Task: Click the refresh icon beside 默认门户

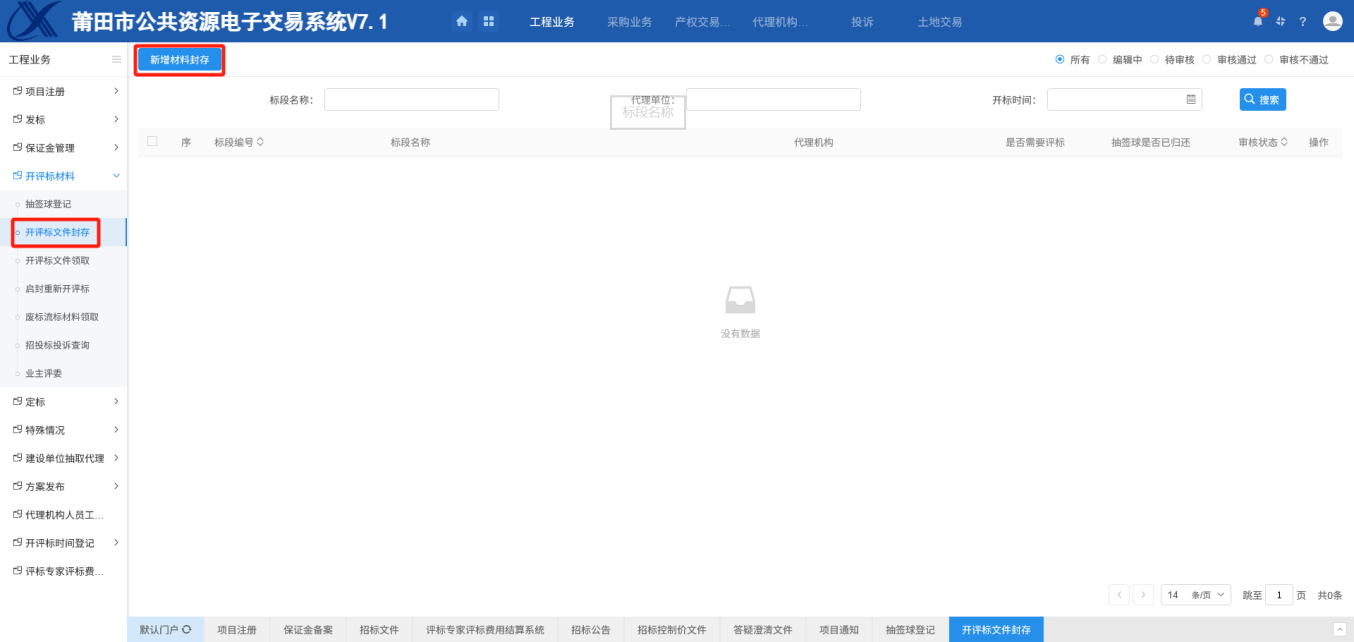Action: (x=187, y=630)
